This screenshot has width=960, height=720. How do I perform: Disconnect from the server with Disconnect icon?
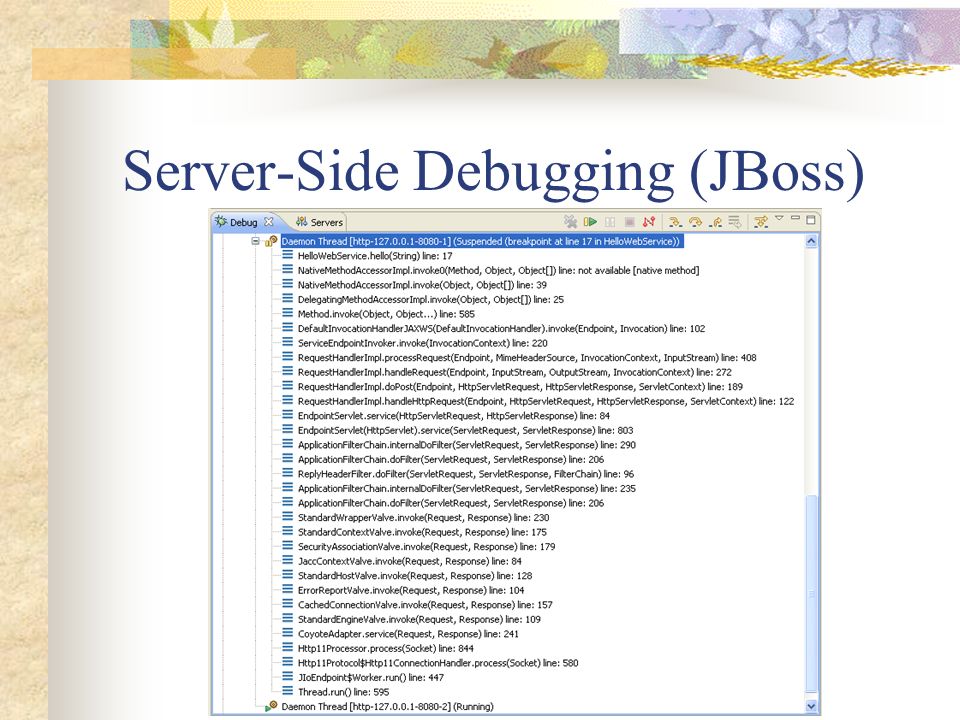pos(649,222)
